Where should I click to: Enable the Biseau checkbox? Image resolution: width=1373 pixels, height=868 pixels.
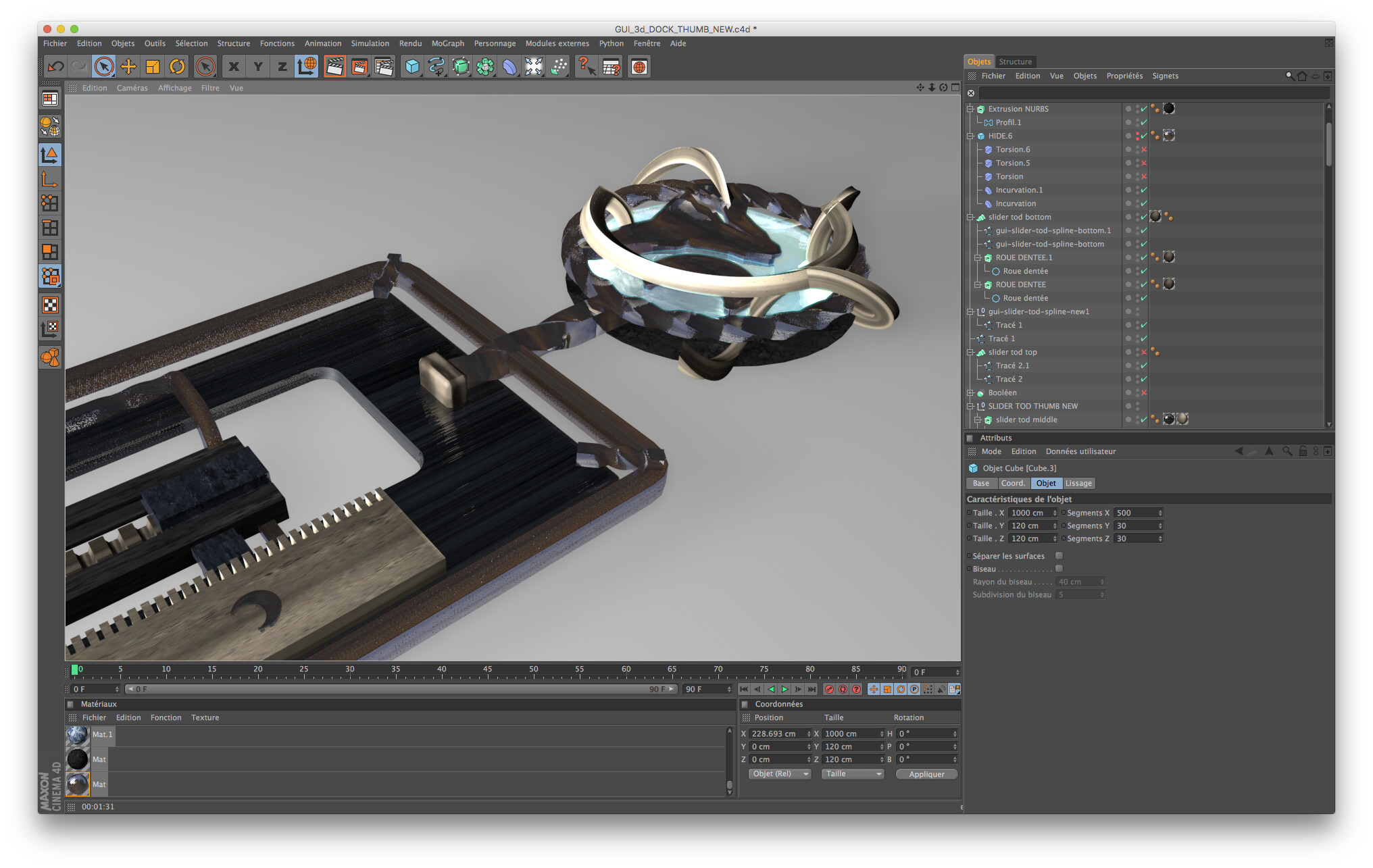point(1059,569)
